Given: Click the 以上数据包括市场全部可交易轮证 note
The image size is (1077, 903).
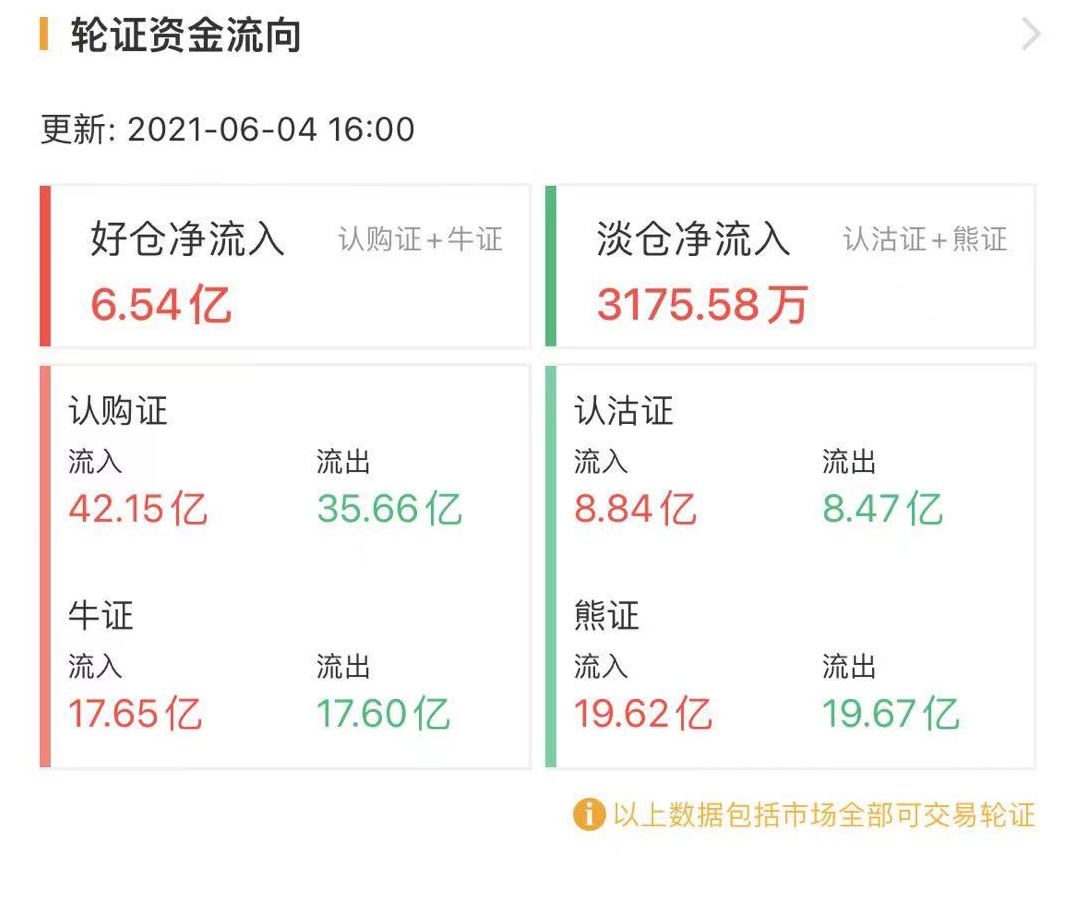Looking at the screenshot, I should [x=824, y=814].
